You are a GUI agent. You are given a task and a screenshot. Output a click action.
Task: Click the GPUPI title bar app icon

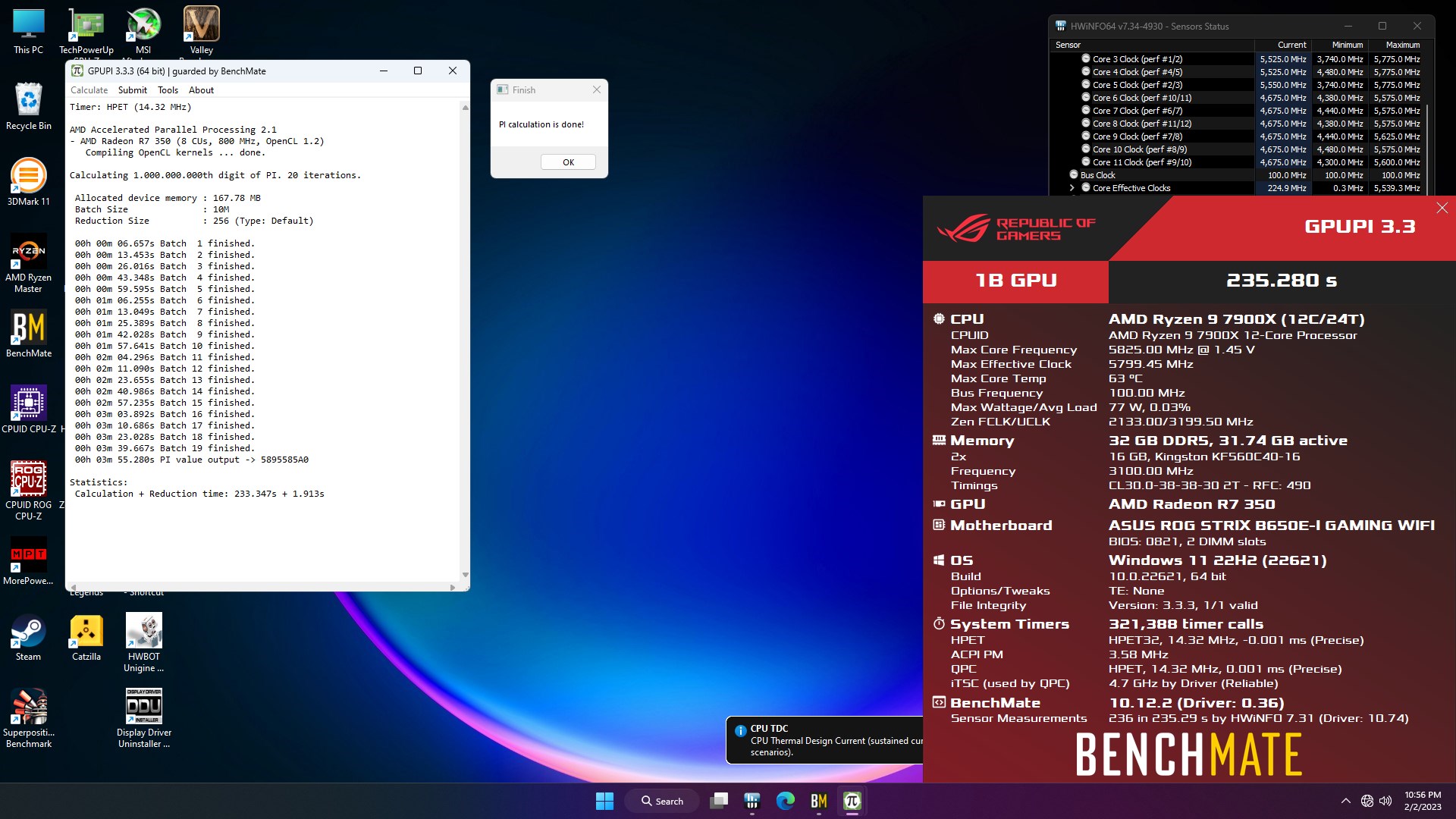77,71
